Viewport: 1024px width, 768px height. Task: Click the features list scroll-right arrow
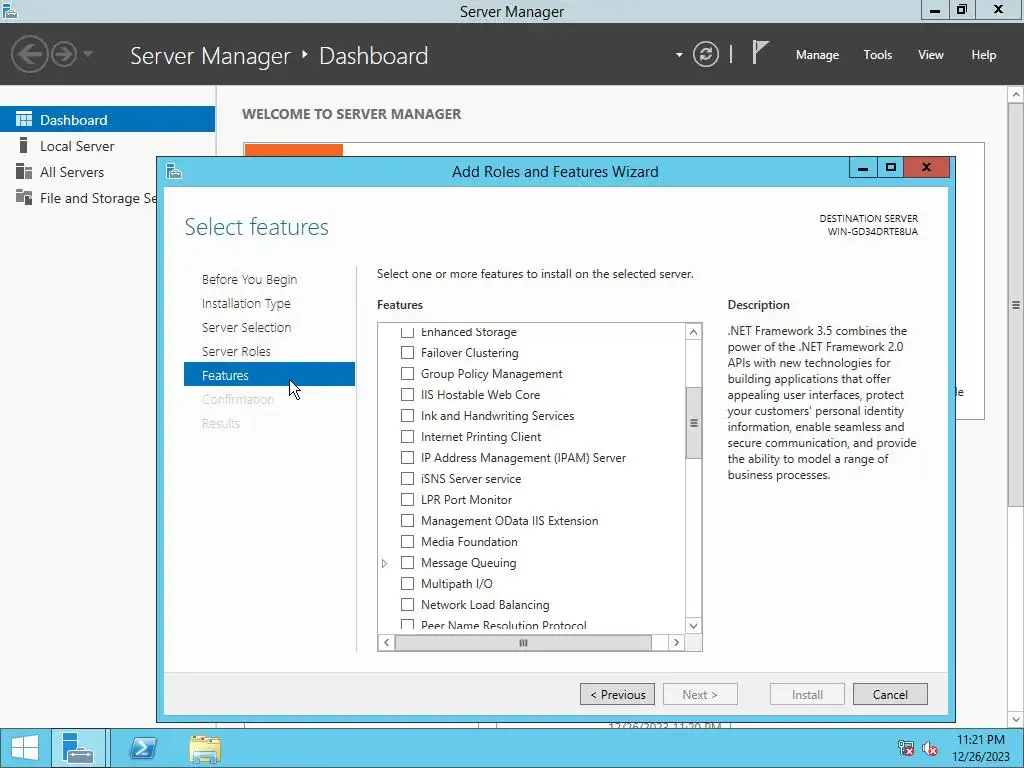pyautogui.click(x=677, y=643)
